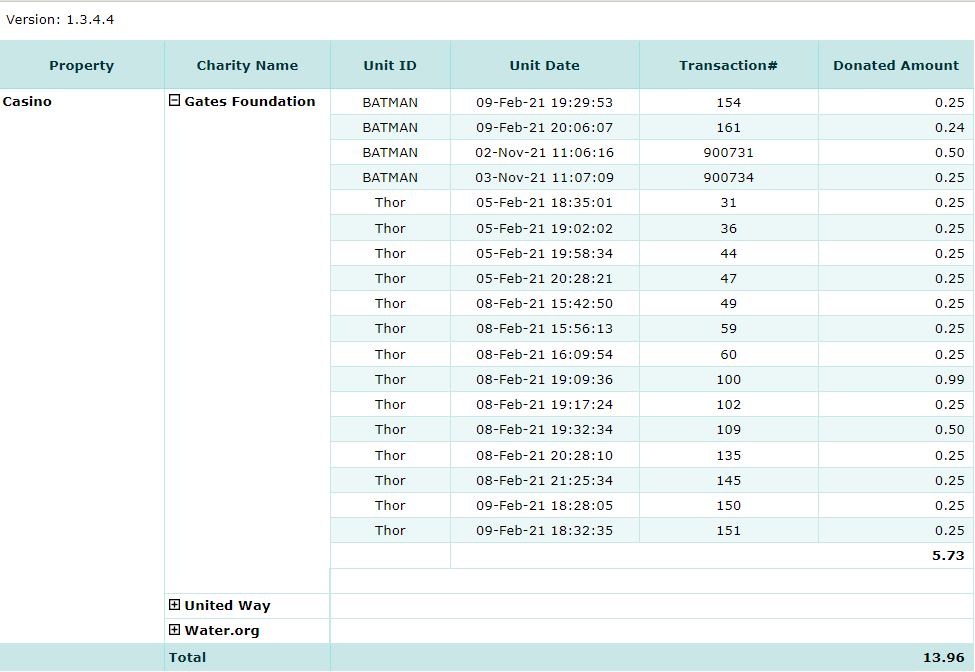Screen dimensions: 975x672
Task: Click the grand total 13.96
Action: [943, 658]
